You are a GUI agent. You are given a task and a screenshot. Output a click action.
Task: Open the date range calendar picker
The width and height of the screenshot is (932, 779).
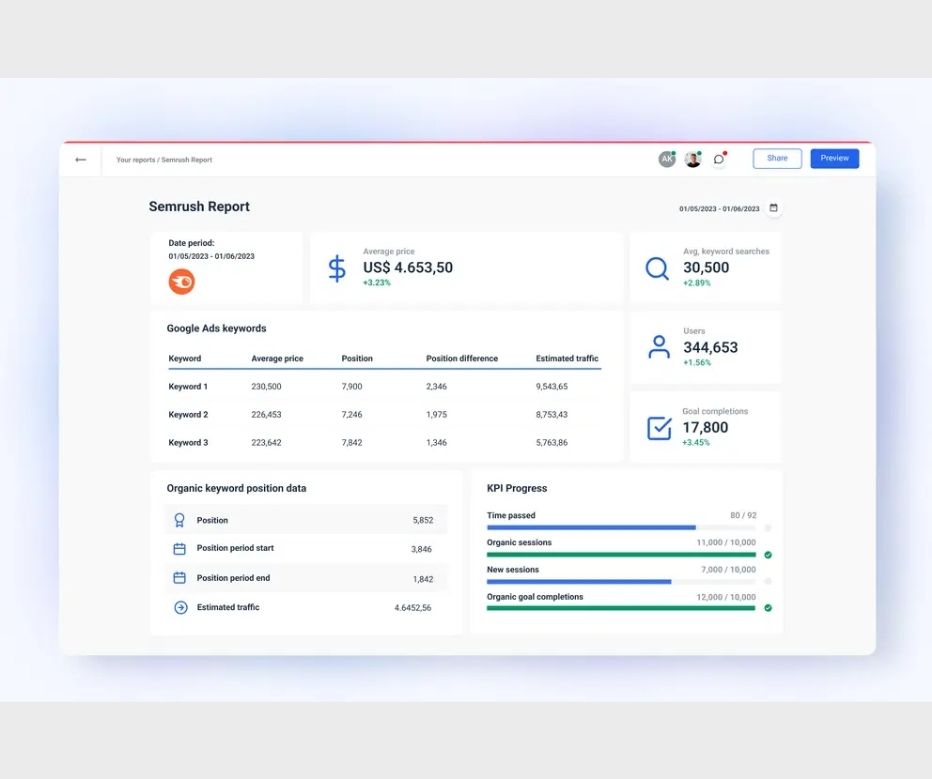[773, 208]
